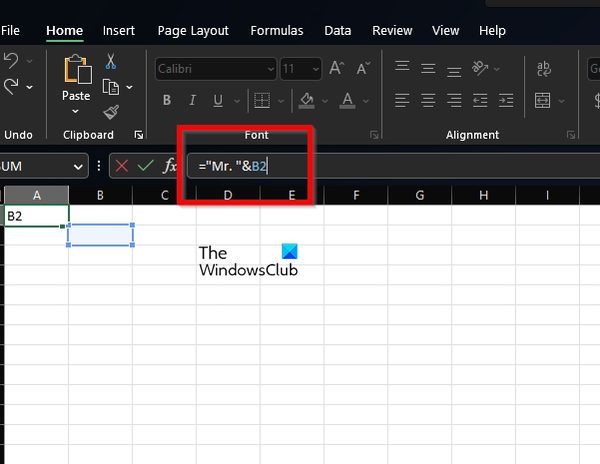The height and width of the screenshot is (464, 600).
Task: Open Paste options dropdown arrow
Action: click(75, 111)
